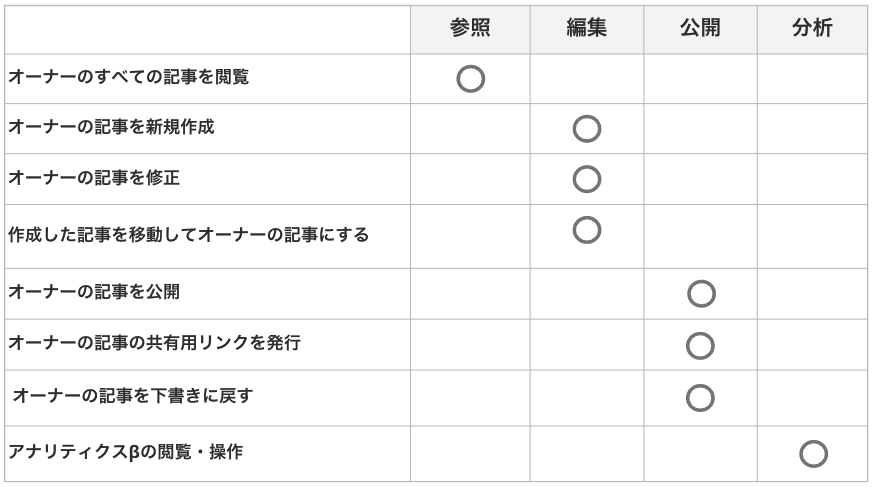Select the 公開 column header
The height and width of the screenshot is (487, 873).
pos(700,28)
